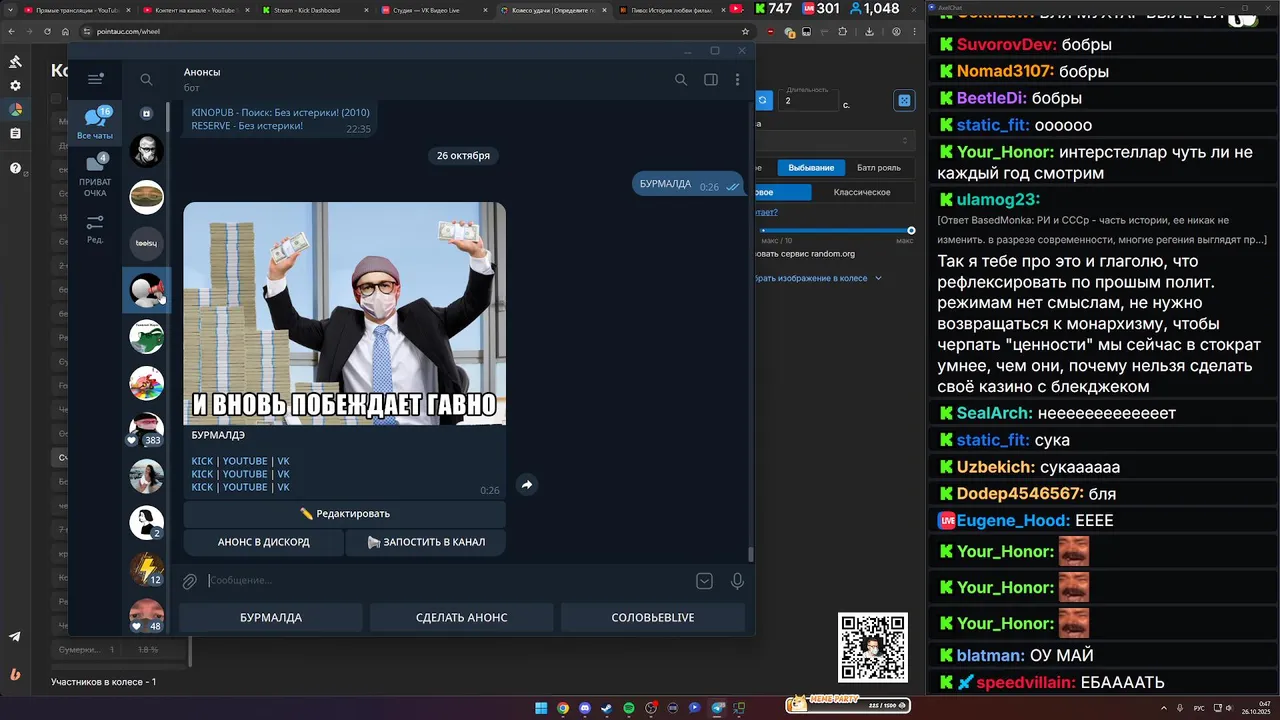Search within the Анонсы chat
The image size is (1280, 720).
[x=681, y=80]
